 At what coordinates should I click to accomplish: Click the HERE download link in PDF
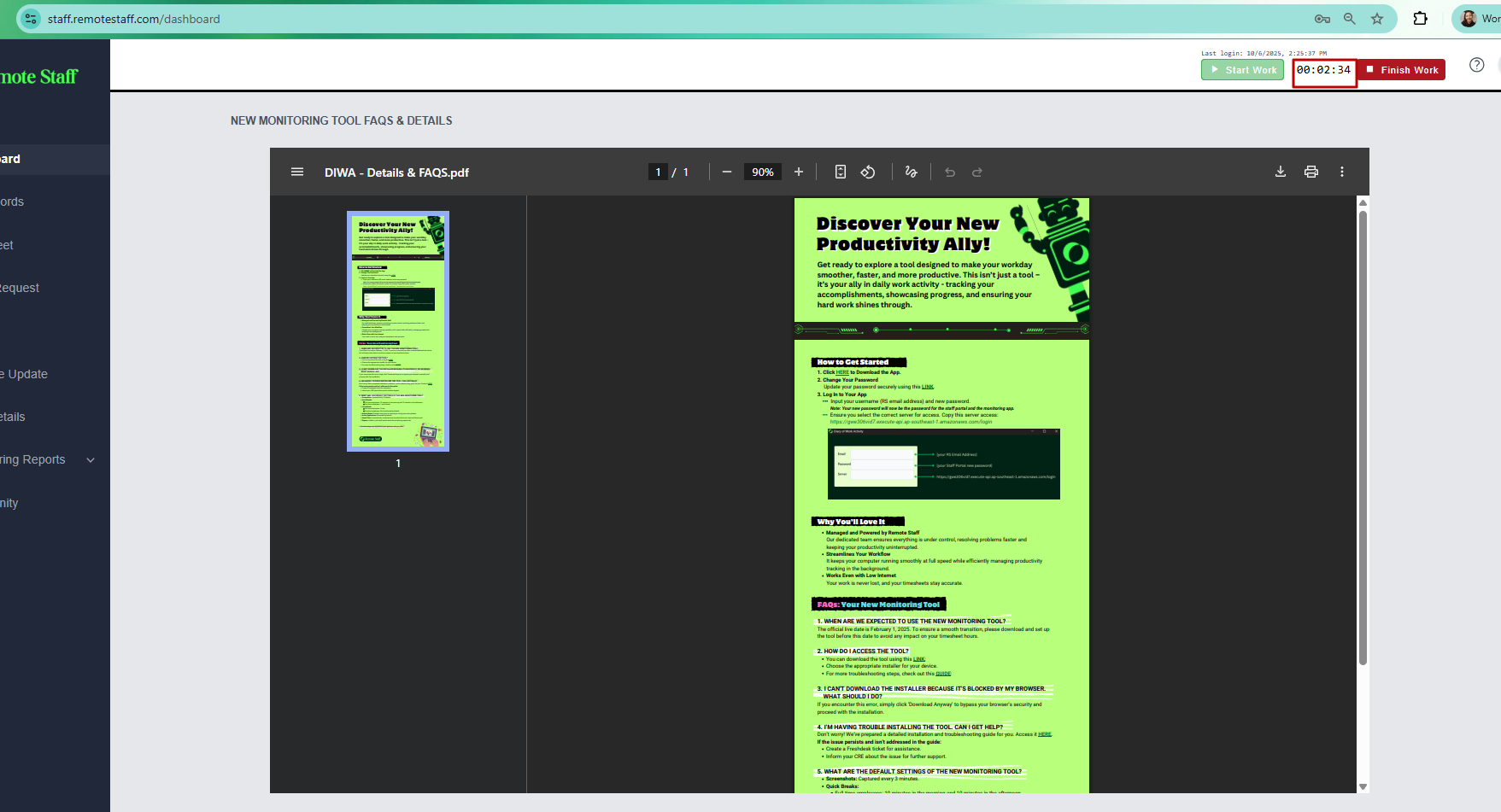point(842,372)
